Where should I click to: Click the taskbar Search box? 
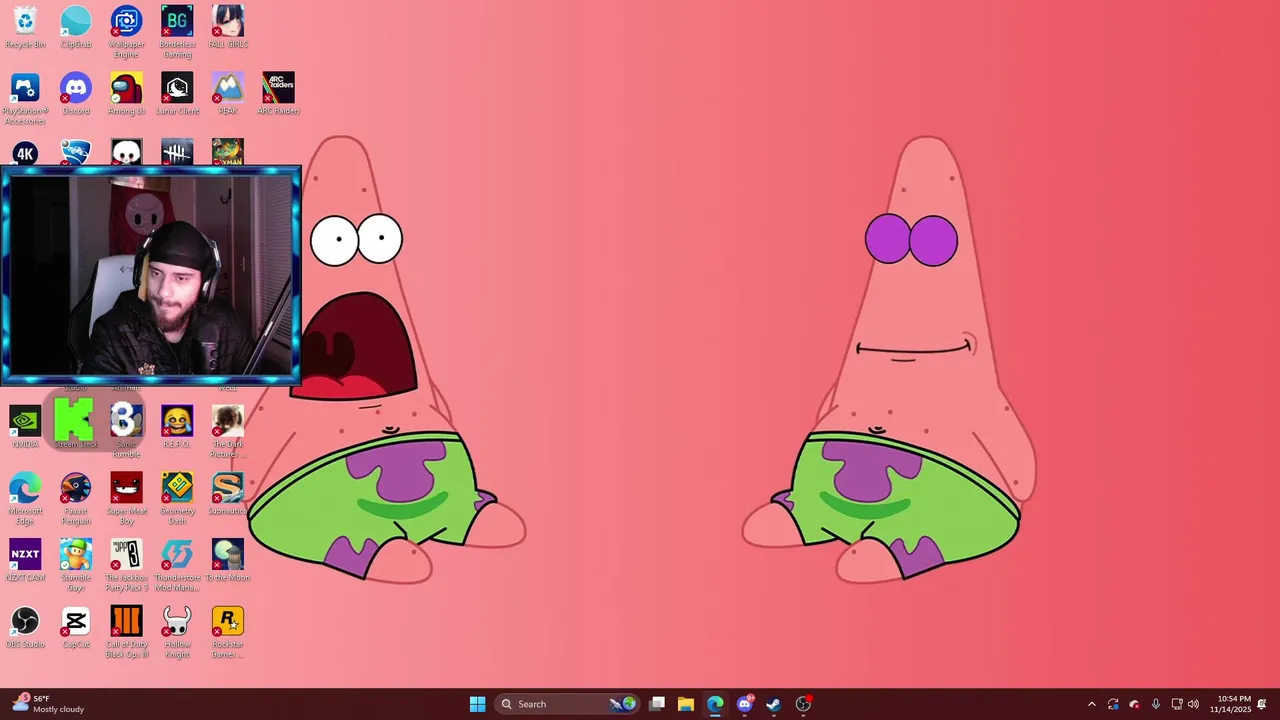point(567,704)
